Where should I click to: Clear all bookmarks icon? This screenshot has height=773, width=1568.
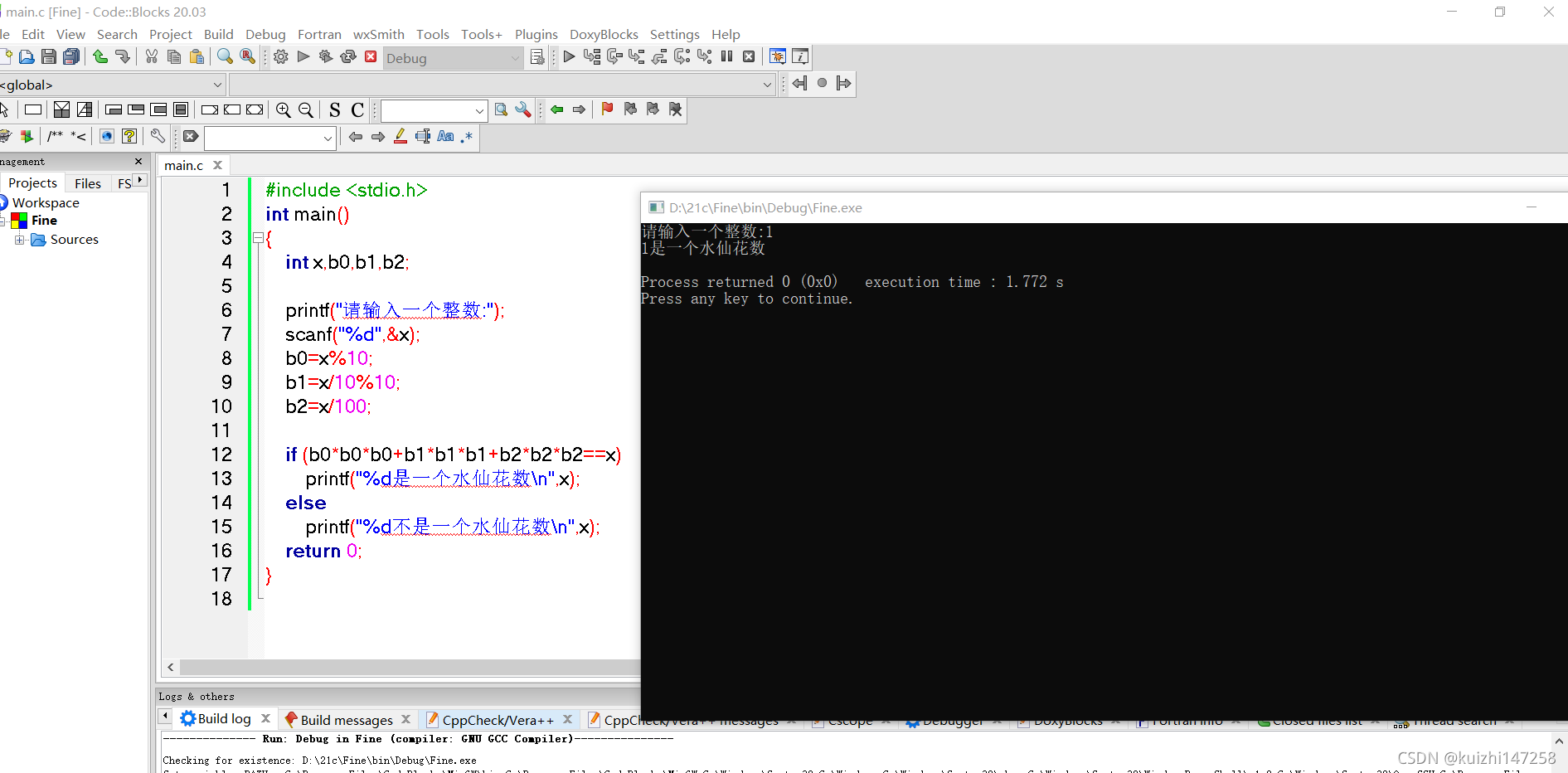tap(675, 109)
